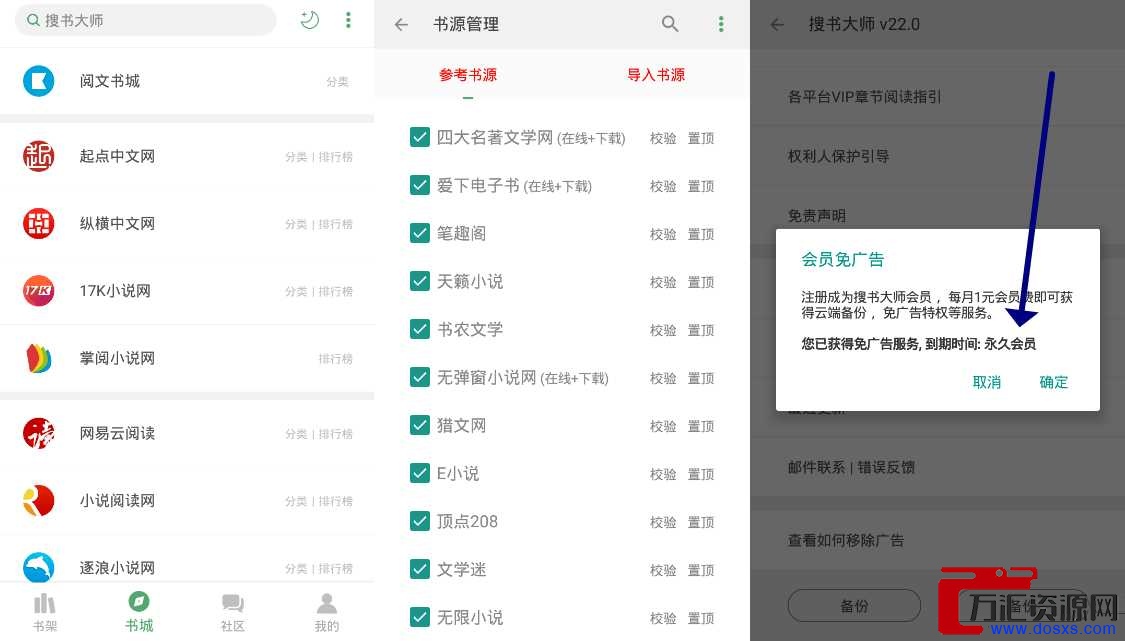Uncheck 顶点208 source
The width and height of the screenshot is (1125, 641).
coord(420,522)
